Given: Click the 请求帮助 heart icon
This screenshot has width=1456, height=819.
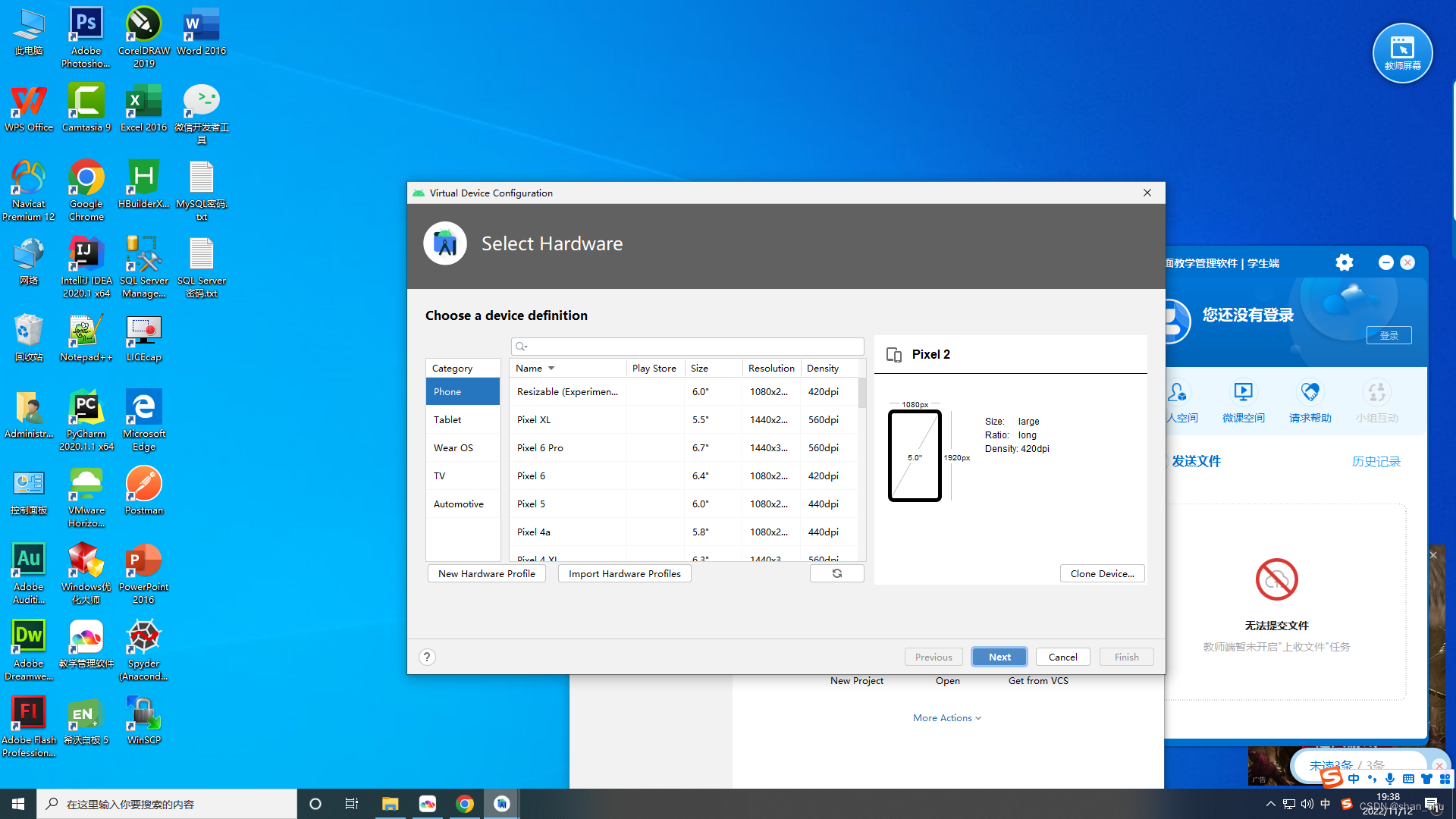Looking at the screenshot, I should point(1310,393).
